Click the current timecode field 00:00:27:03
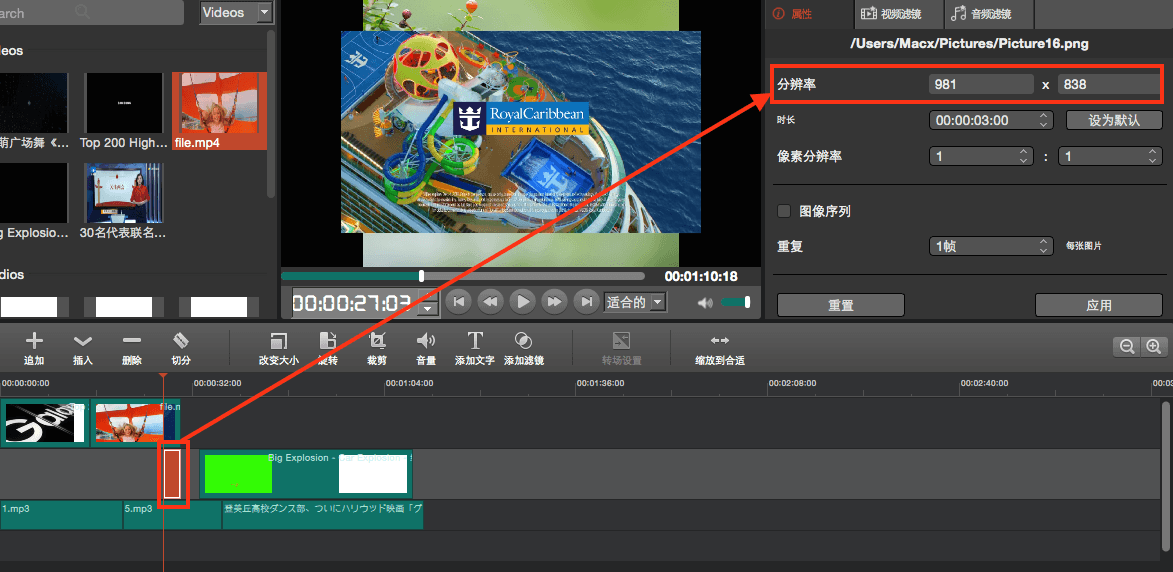 click(353, 304)
